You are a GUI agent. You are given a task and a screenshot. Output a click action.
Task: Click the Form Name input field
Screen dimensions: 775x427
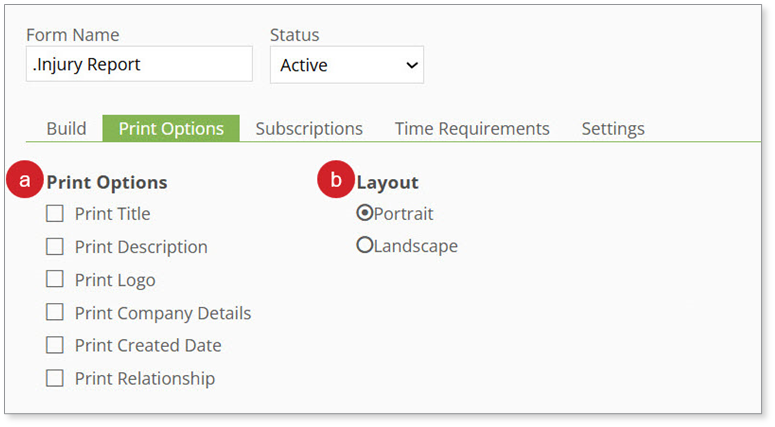point(139,65)
